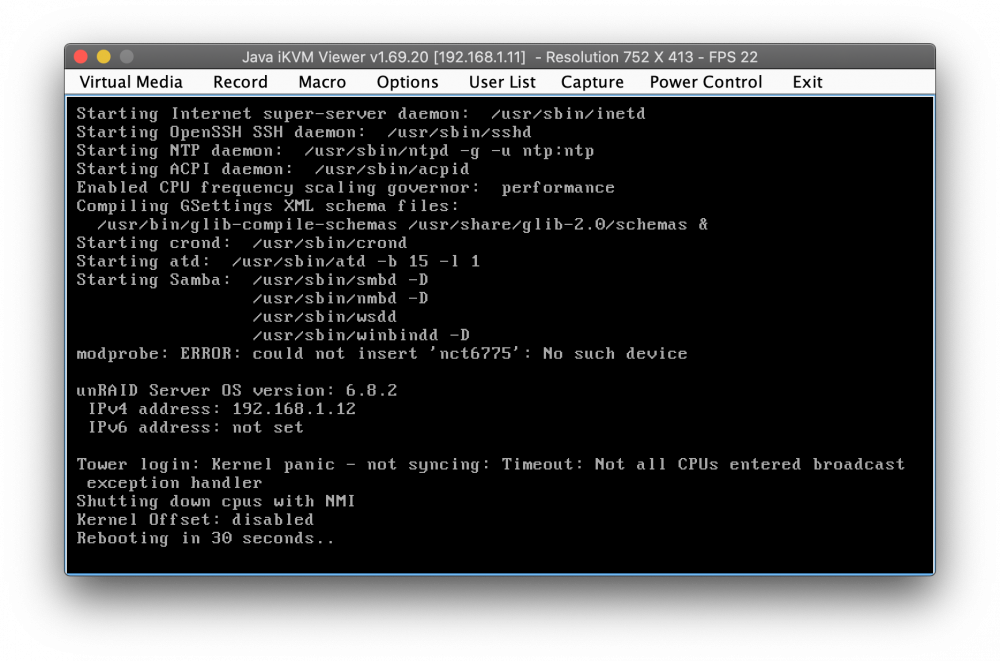Open the Record menu
The height and width of the screenshot is (661, 1000).
pos(240,82)
